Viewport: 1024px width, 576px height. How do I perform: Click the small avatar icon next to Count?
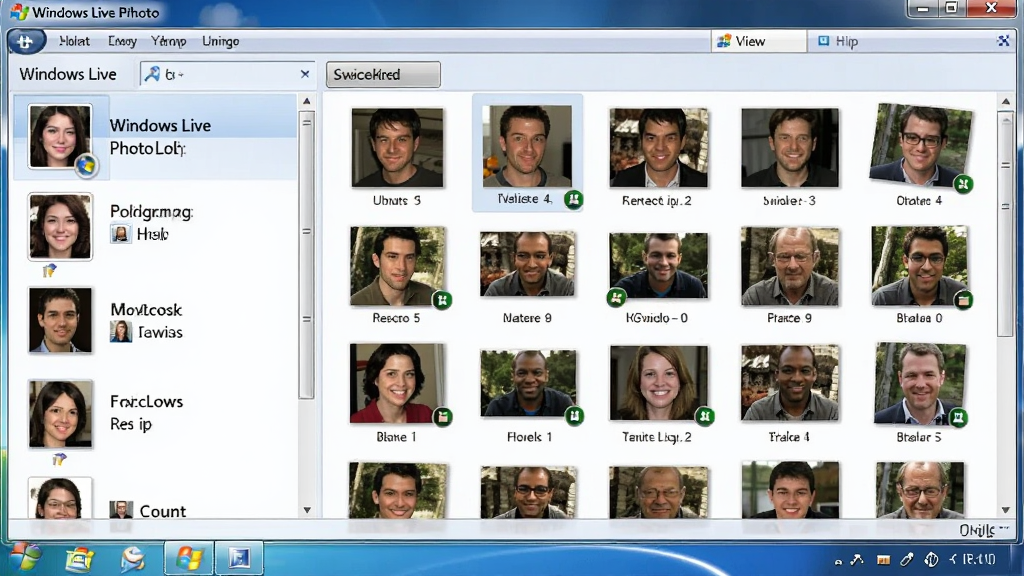tap(121, 509)
